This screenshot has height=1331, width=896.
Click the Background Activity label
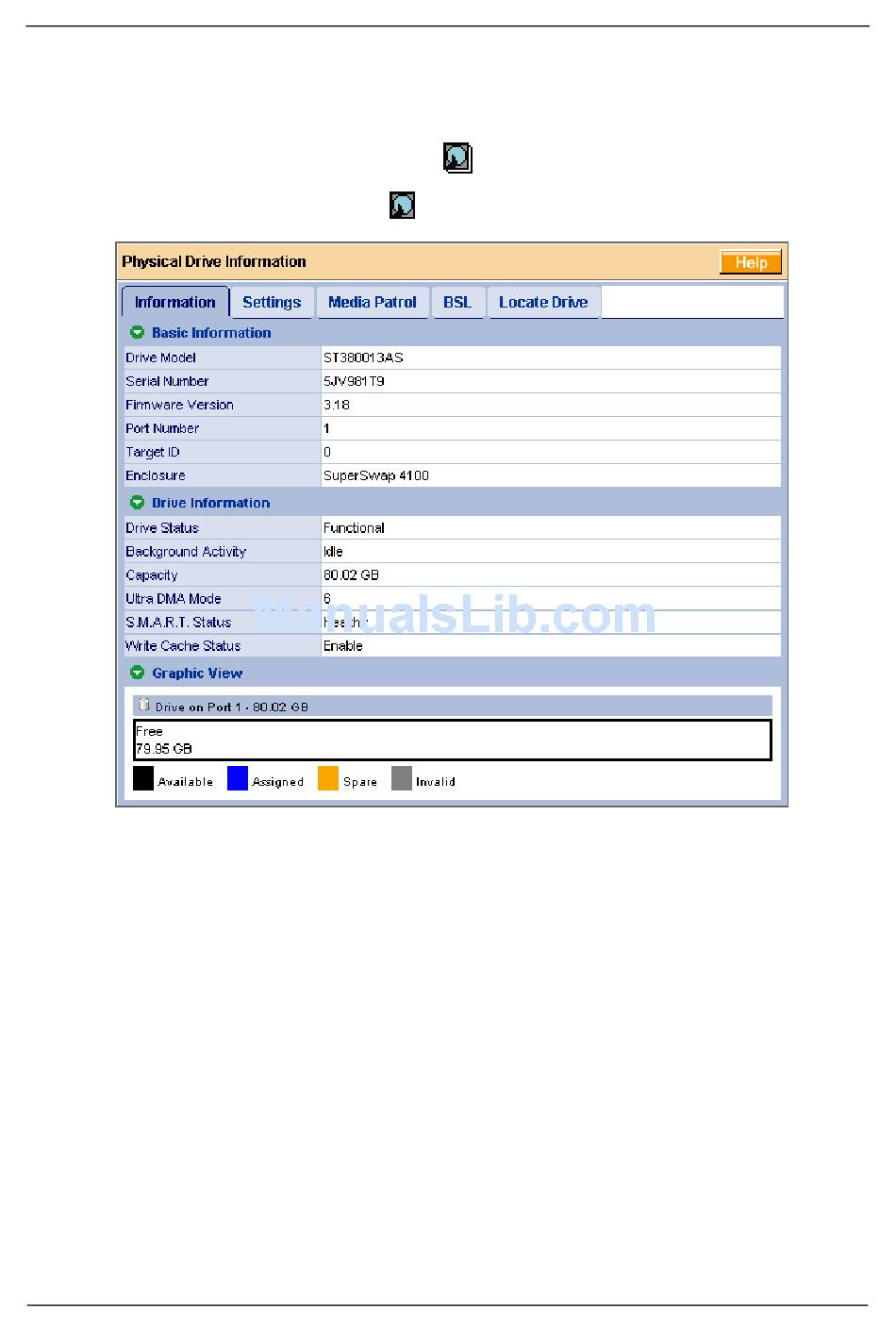click(x=186, y=552)
